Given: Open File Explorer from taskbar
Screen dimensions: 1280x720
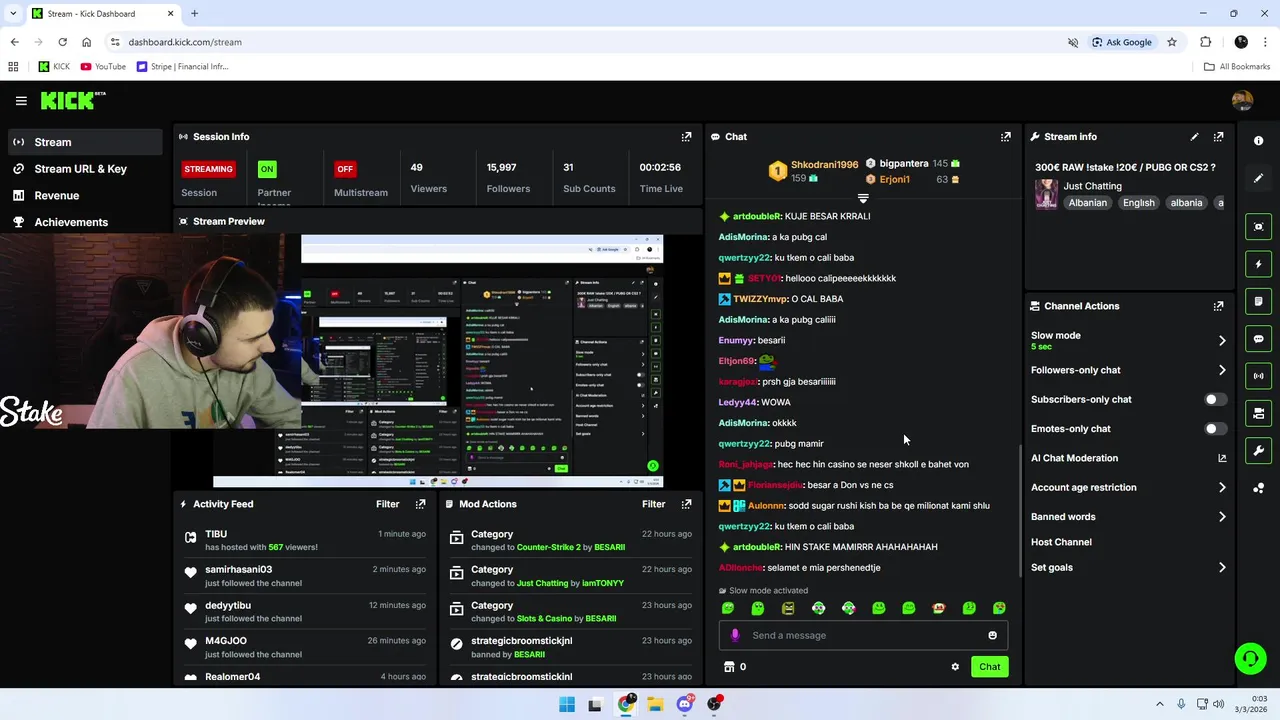Looking at the screenshot, I should coord(655,704).
